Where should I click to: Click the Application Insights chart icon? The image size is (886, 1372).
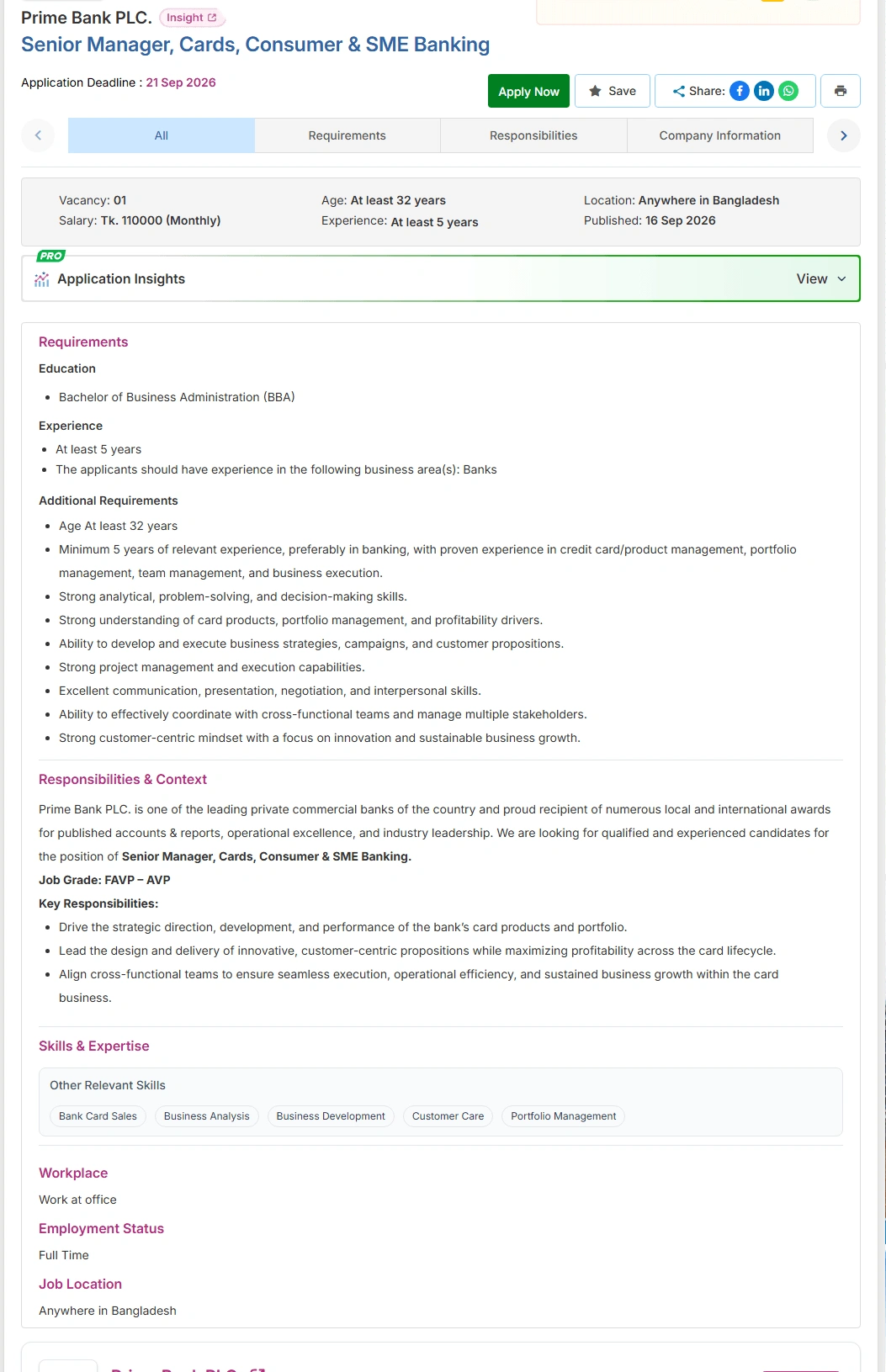point(42,279)
